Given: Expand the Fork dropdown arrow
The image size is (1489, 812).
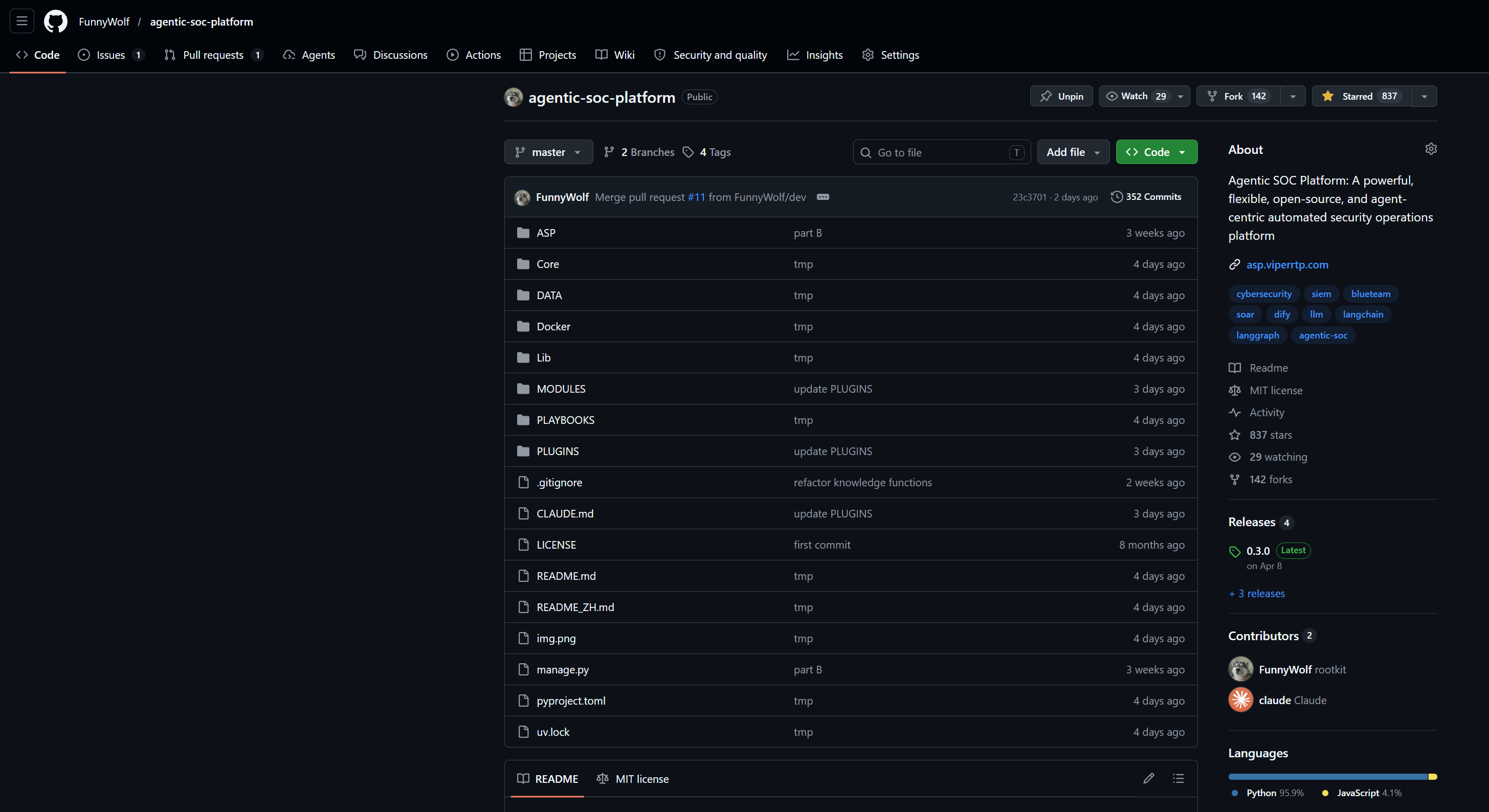Looking at the screenshot, I should coord(1293,96).
